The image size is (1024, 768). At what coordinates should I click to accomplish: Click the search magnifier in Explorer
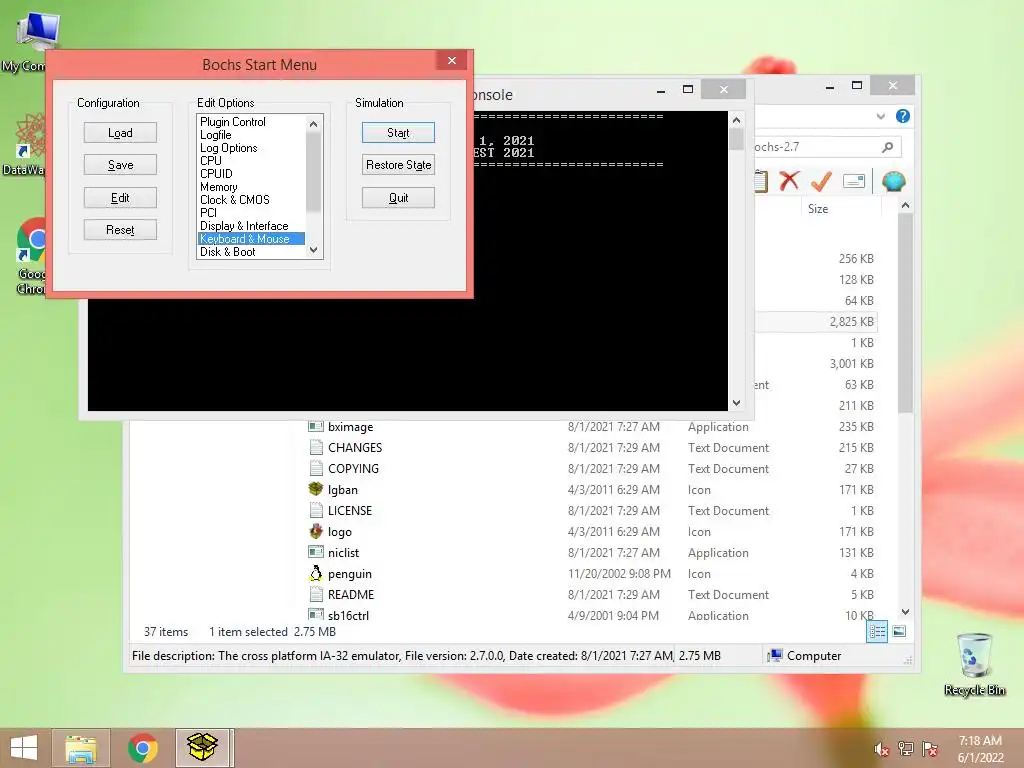pyautogui.click(x=888, y=147)
